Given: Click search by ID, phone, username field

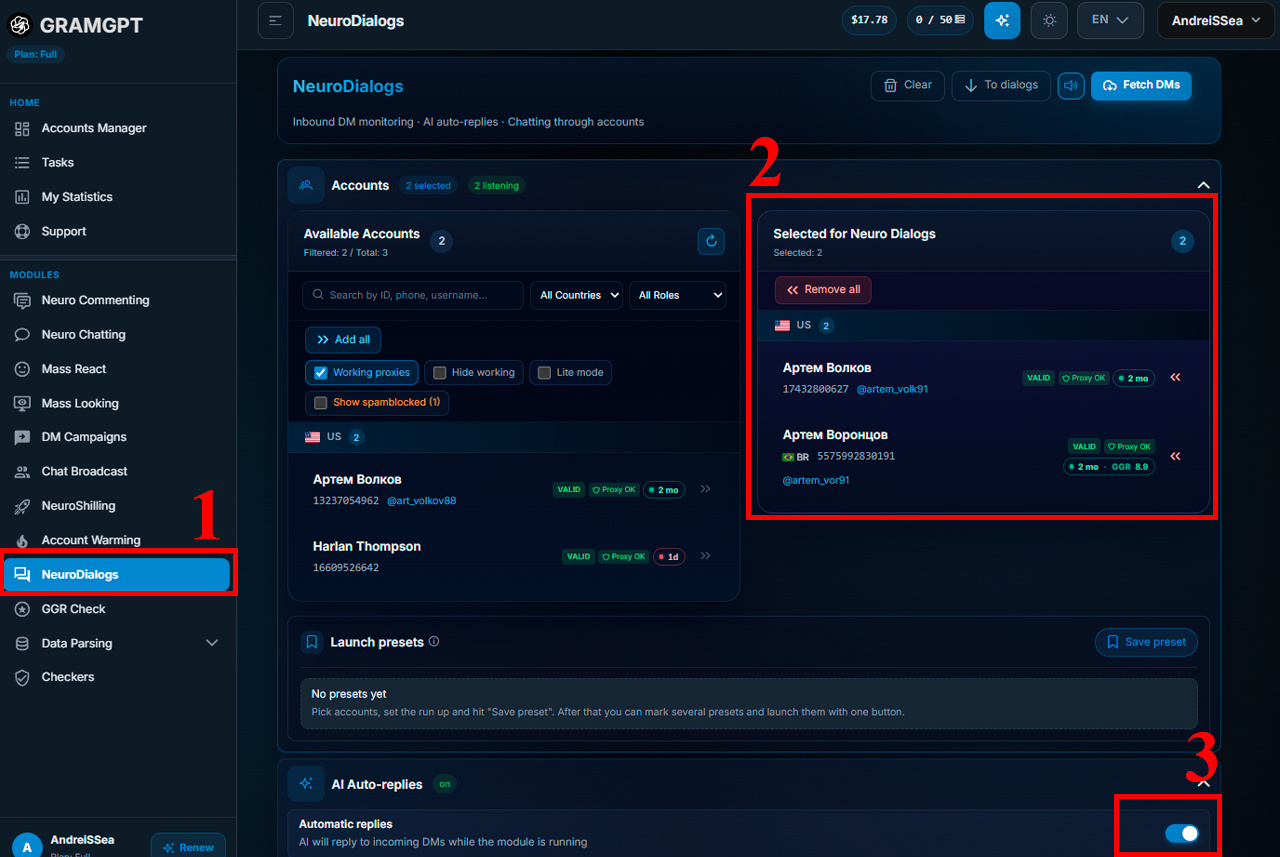Looking at the screenshot, I should click(x=413, y=295).
